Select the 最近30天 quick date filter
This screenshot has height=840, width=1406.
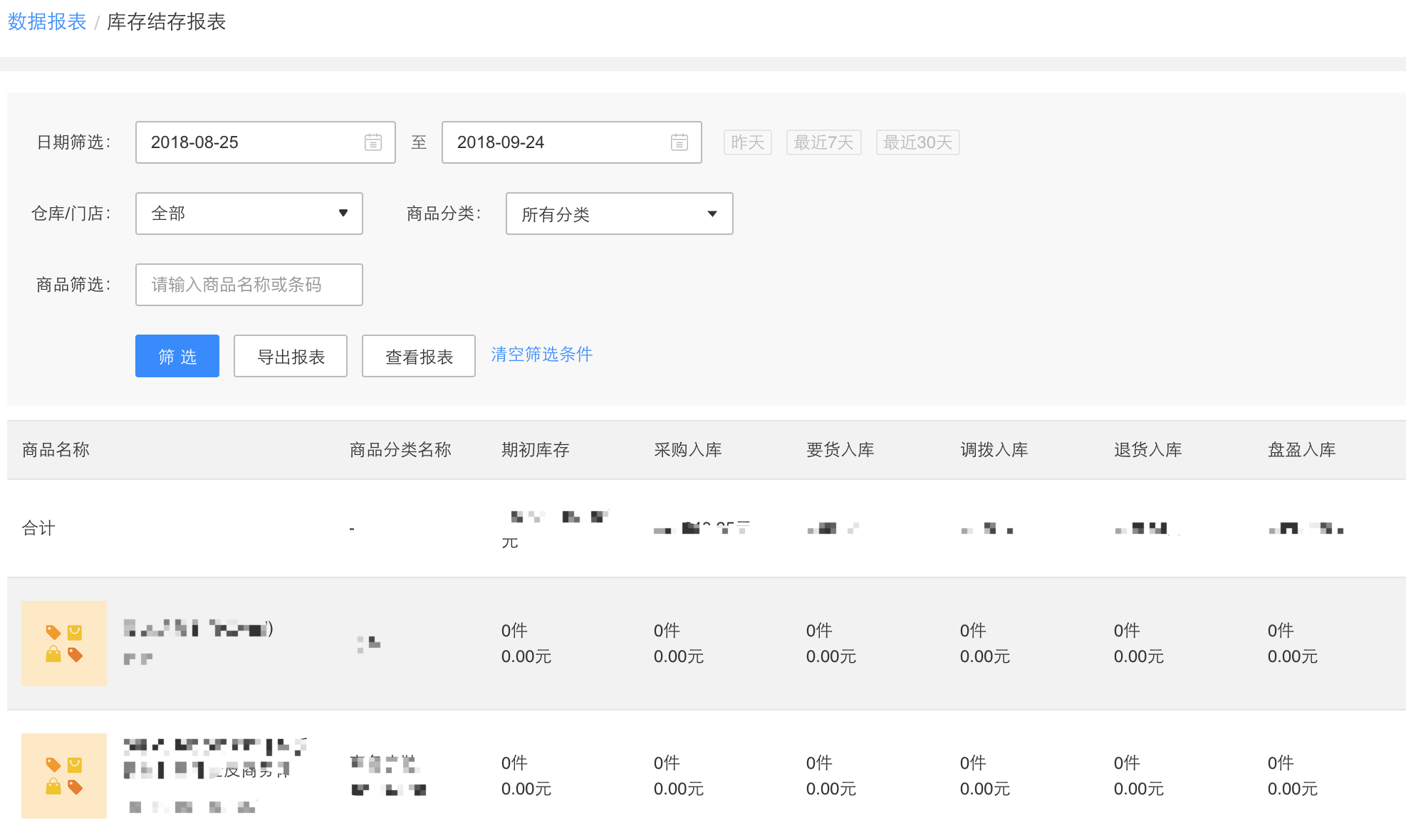pos(918,142)
